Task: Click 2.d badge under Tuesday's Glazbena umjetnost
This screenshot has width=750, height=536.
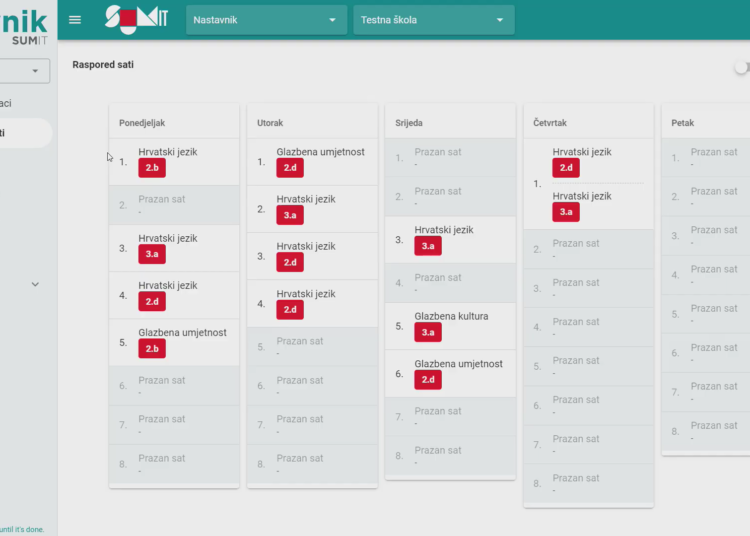Action: click(290, 168)
